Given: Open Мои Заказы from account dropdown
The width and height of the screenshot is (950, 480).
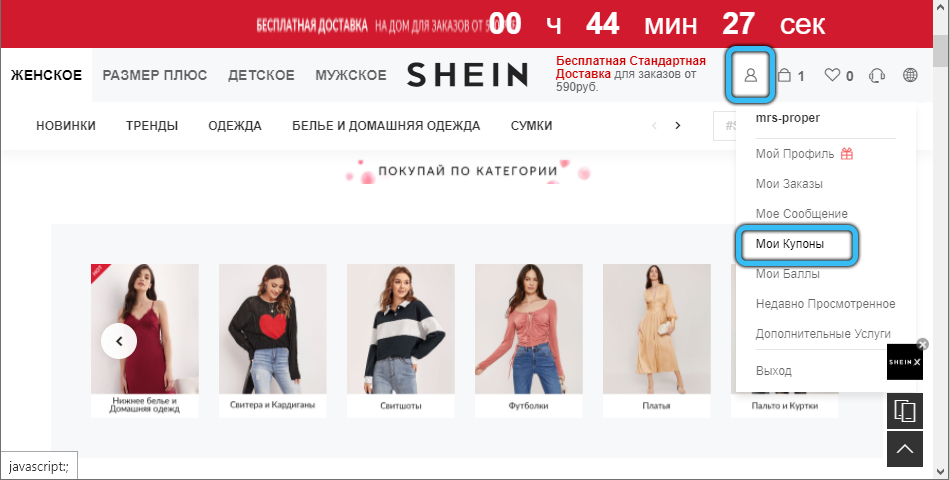Looking at the screenshot, I should pyautogui.click(x=789, y=184).
